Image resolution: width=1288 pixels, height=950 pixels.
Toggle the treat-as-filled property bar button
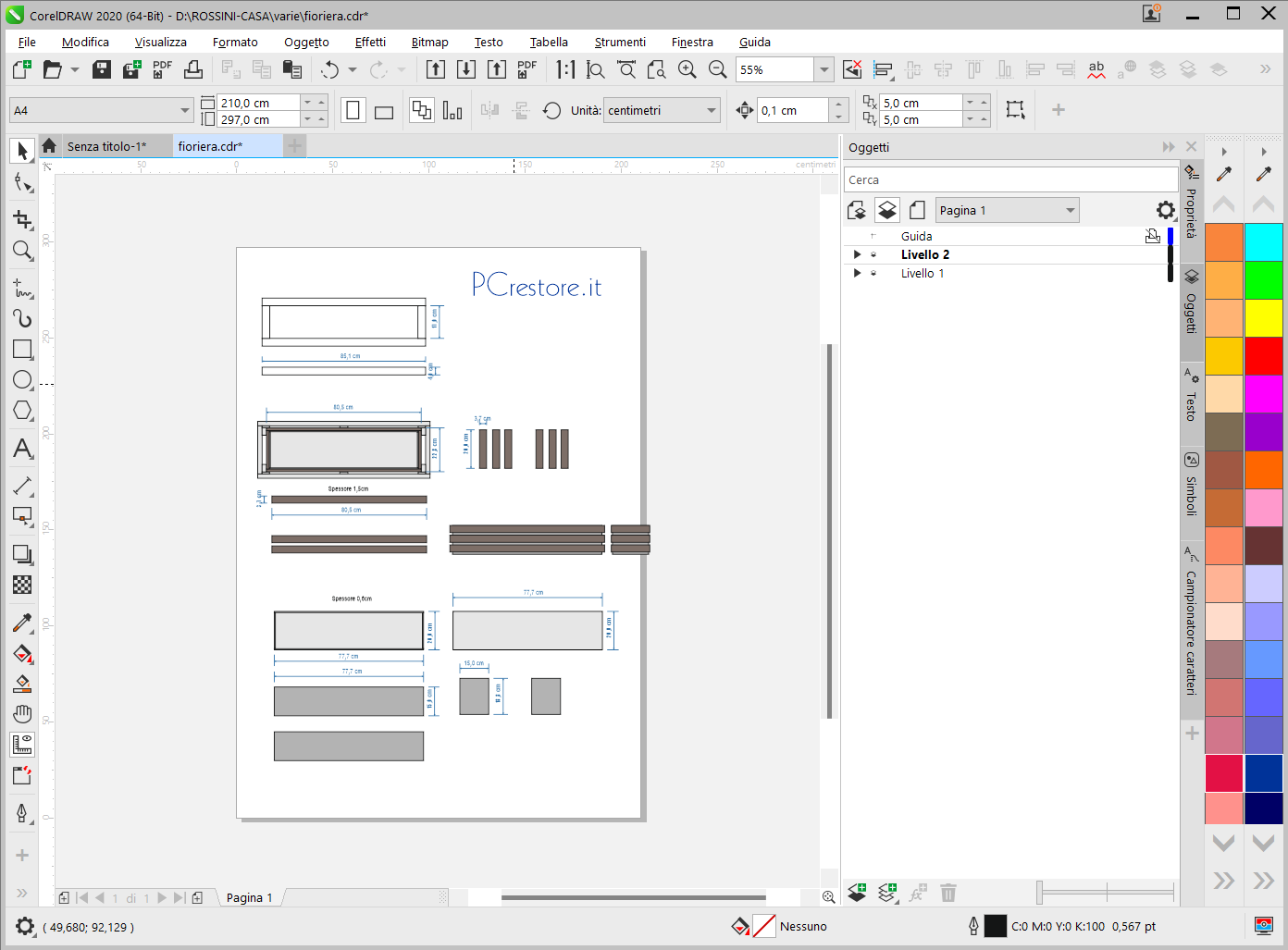1015,109
